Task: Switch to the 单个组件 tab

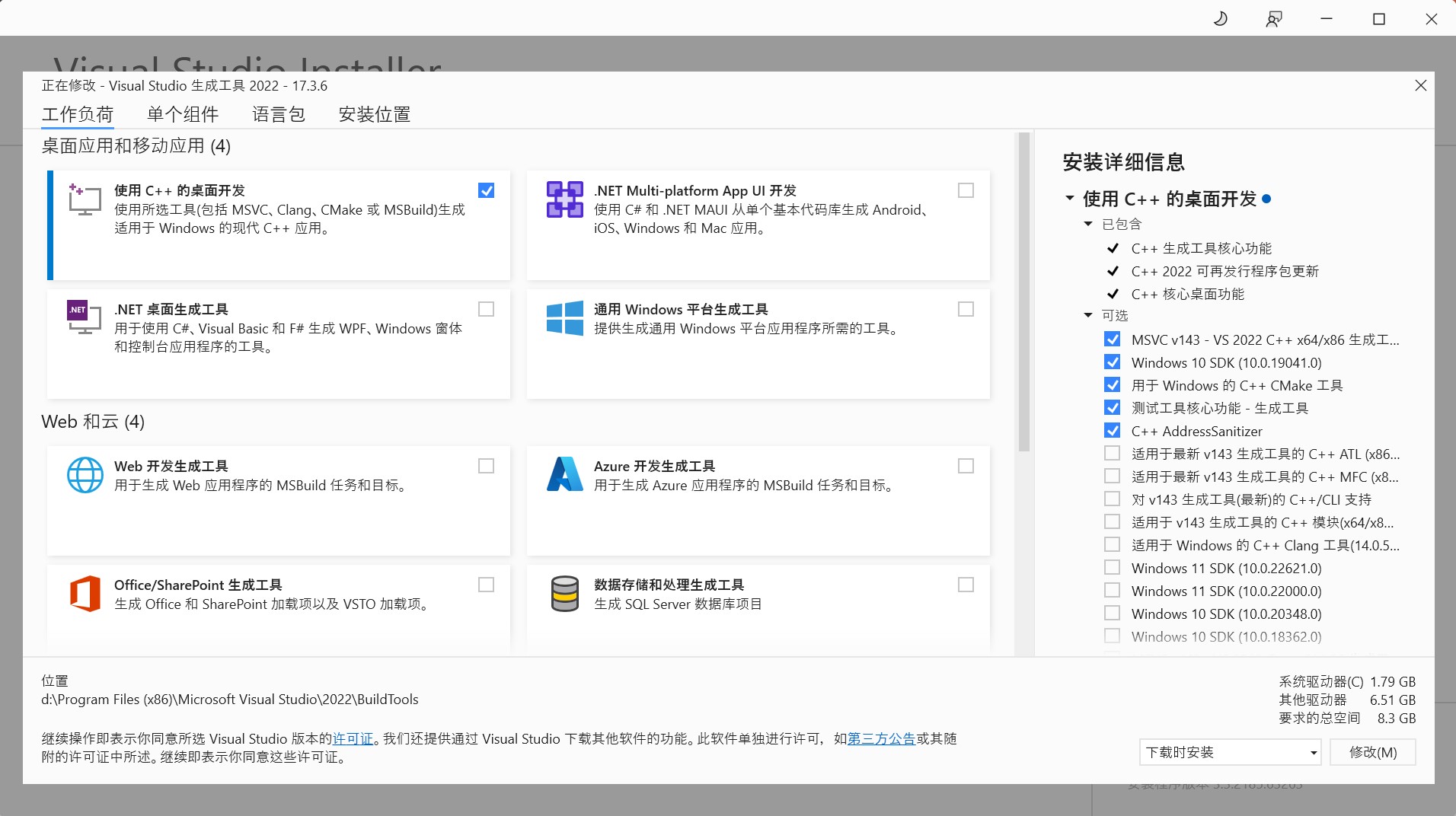Action: pyautogui.click(x=183, y=114)
